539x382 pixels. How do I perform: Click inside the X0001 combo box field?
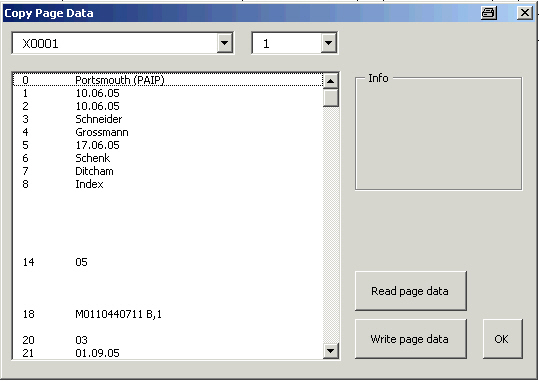pos(115,43)
